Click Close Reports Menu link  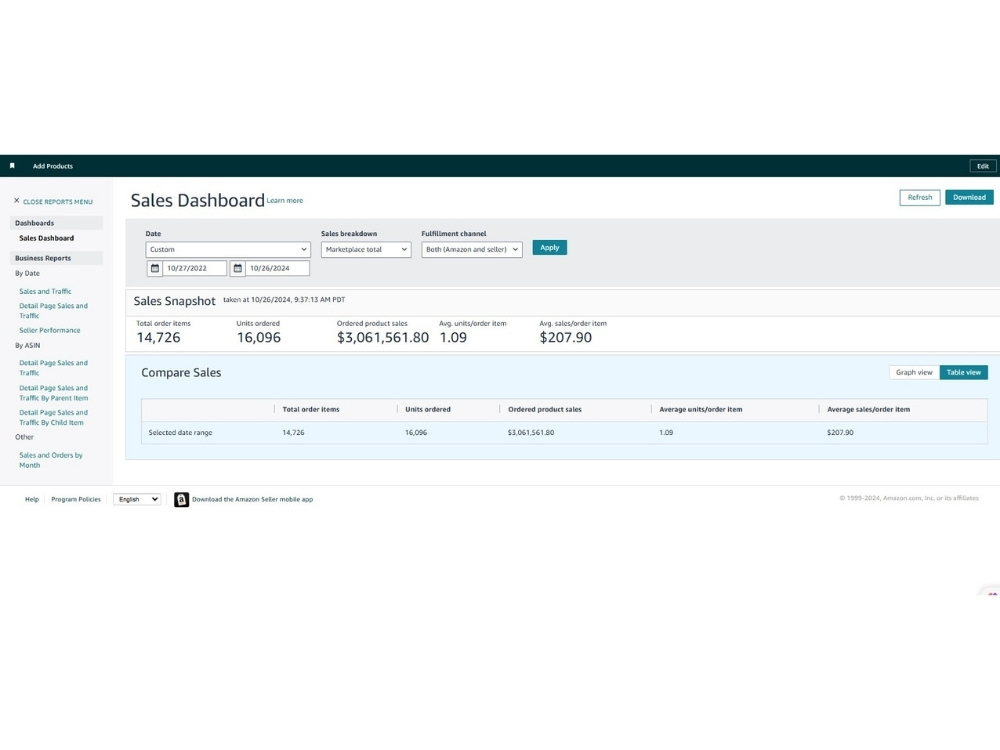coord(58,202)
